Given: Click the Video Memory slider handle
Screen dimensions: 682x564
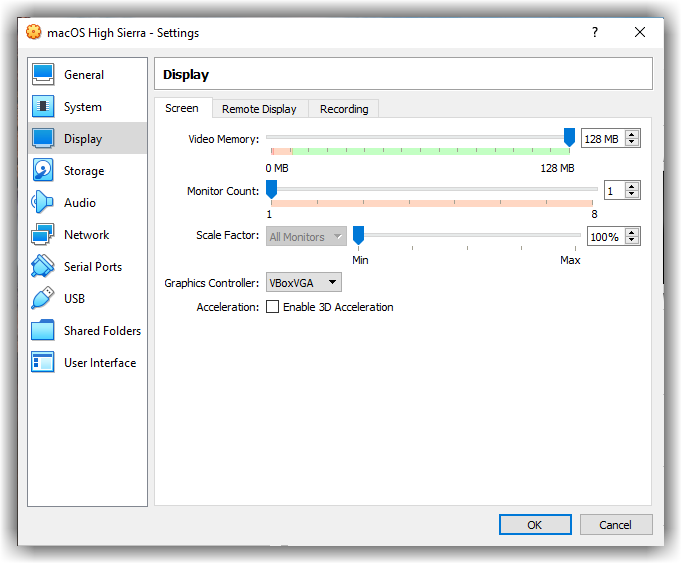Looking at the screenshot, I should click(569, 138).
